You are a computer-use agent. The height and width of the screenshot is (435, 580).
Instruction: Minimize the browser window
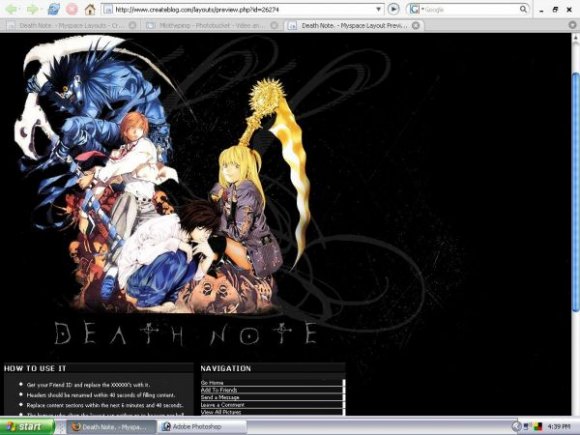pos(541,10)
